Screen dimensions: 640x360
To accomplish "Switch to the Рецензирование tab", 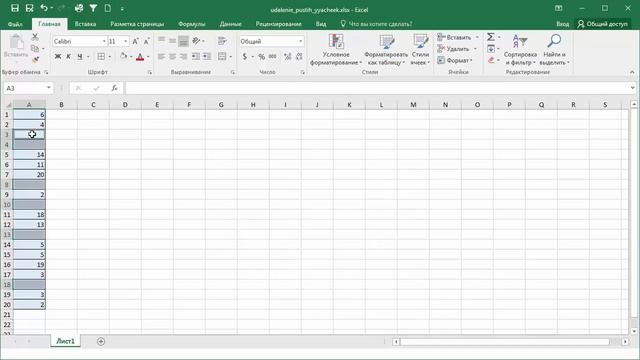I will point(278,24).
